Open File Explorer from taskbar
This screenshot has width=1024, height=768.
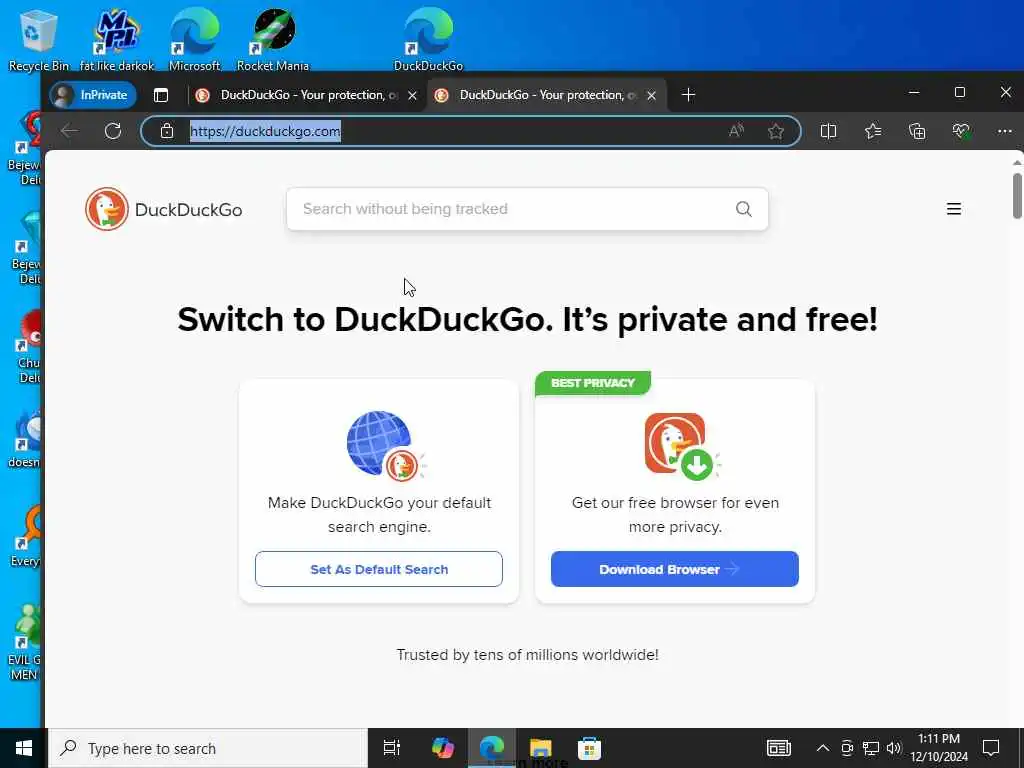click(541, 748)
